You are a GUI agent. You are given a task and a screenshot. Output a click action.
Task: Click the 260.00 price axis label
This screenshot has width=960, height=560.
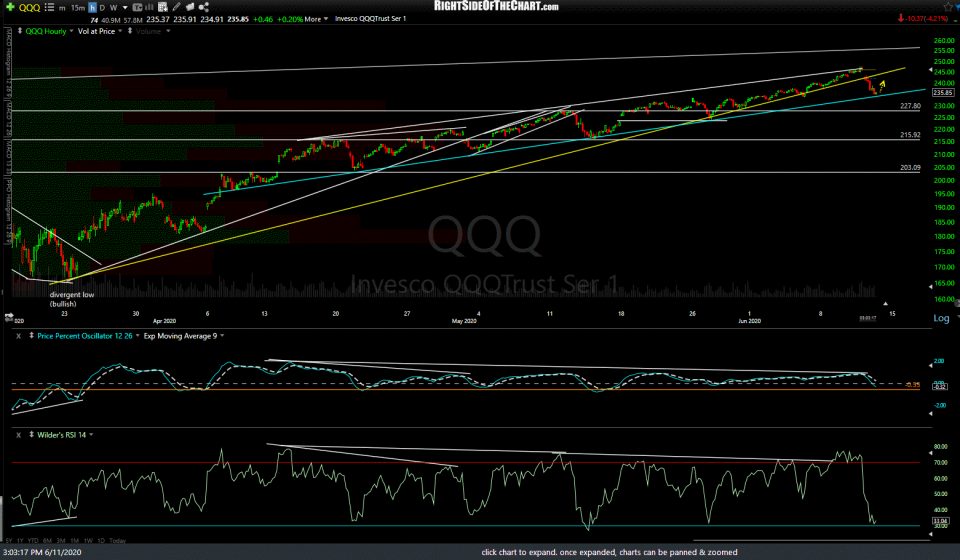click(x=944, y=40)
